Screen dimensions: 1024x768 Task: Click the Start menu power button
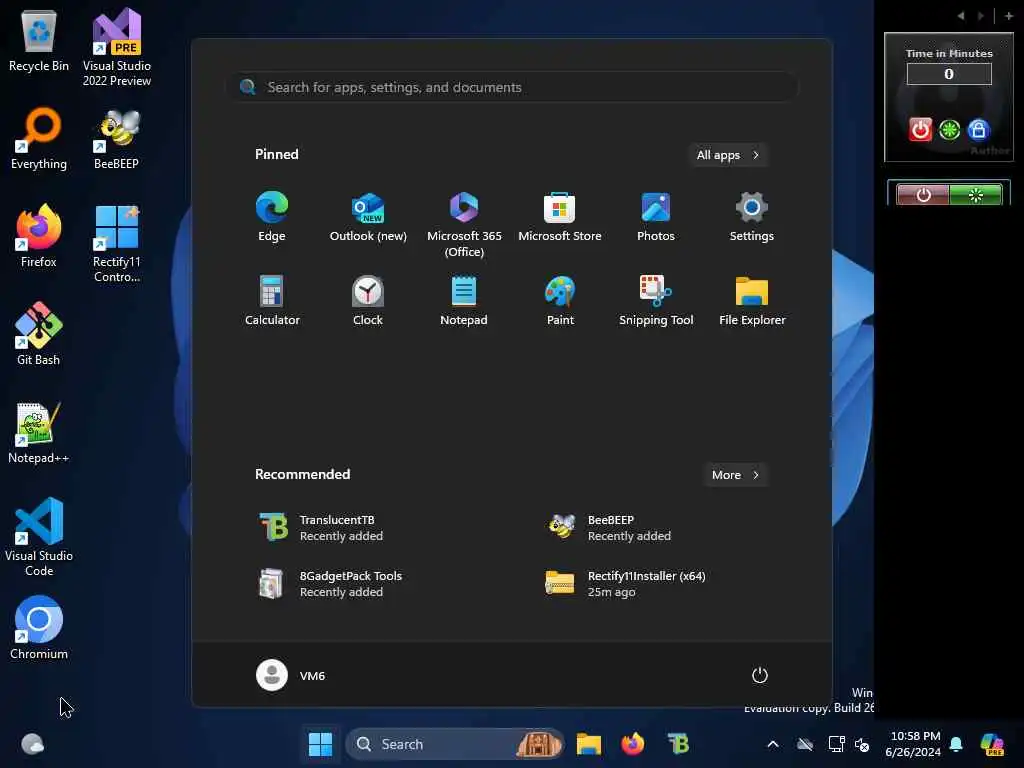point(760,675)
